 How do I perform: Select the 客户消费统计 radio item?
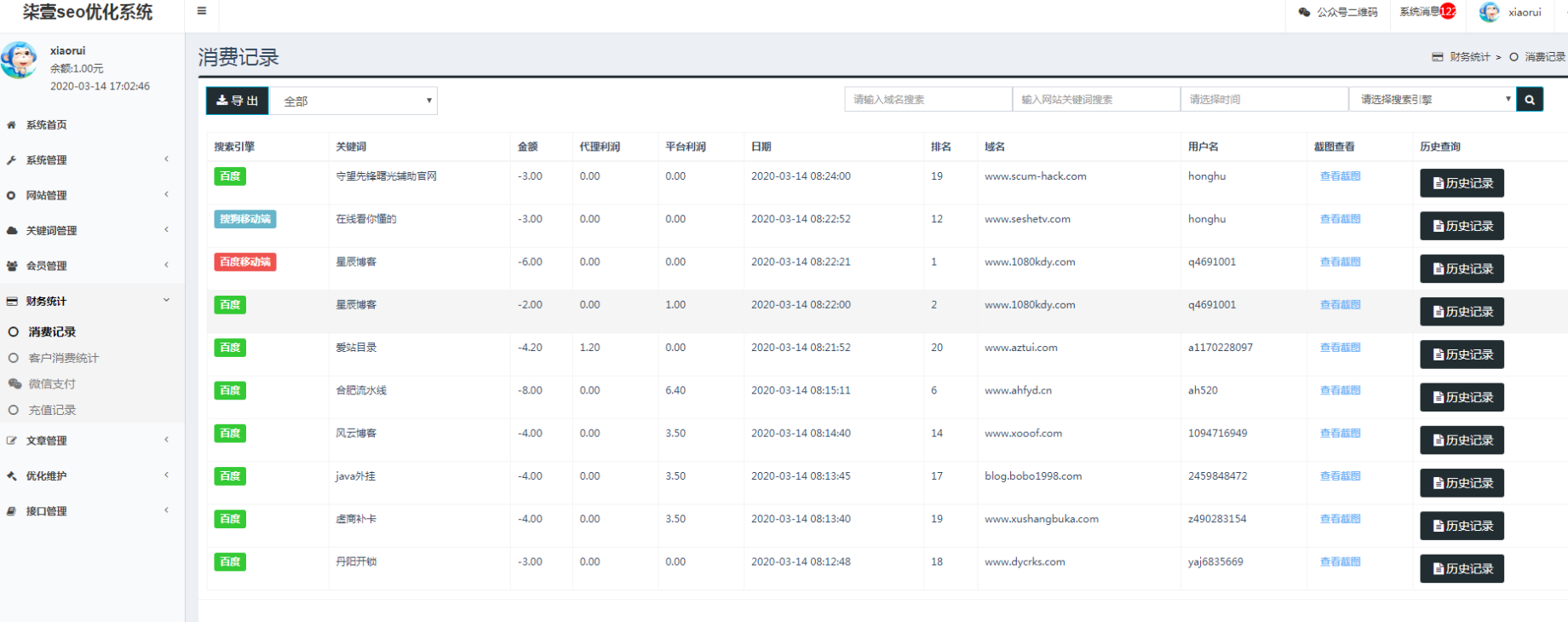tap(14, 359)
